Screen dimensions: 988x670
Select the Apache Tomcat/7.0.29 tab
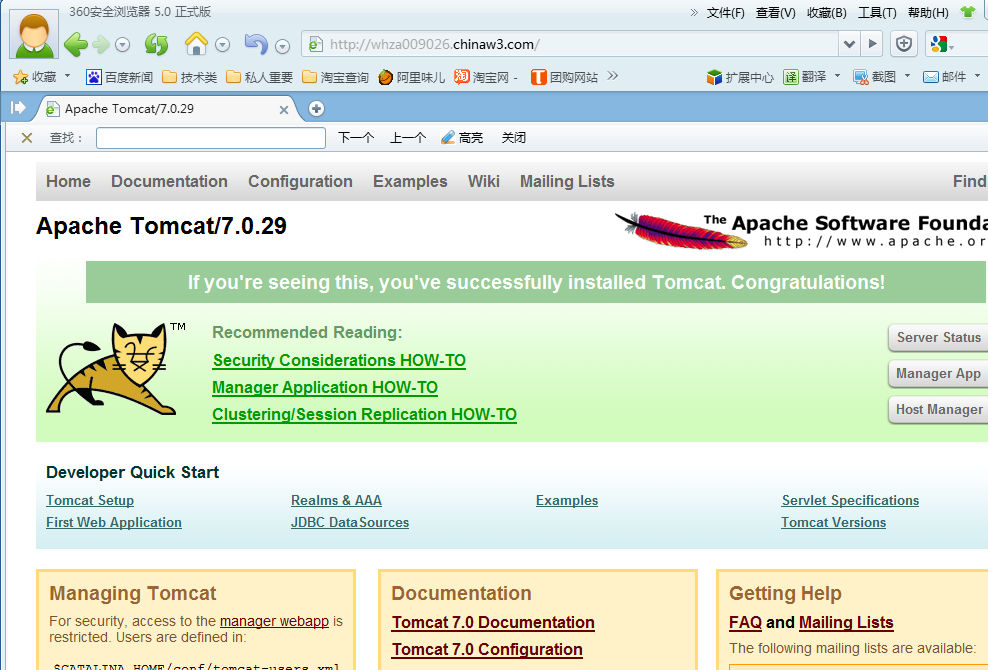[165, 109]
